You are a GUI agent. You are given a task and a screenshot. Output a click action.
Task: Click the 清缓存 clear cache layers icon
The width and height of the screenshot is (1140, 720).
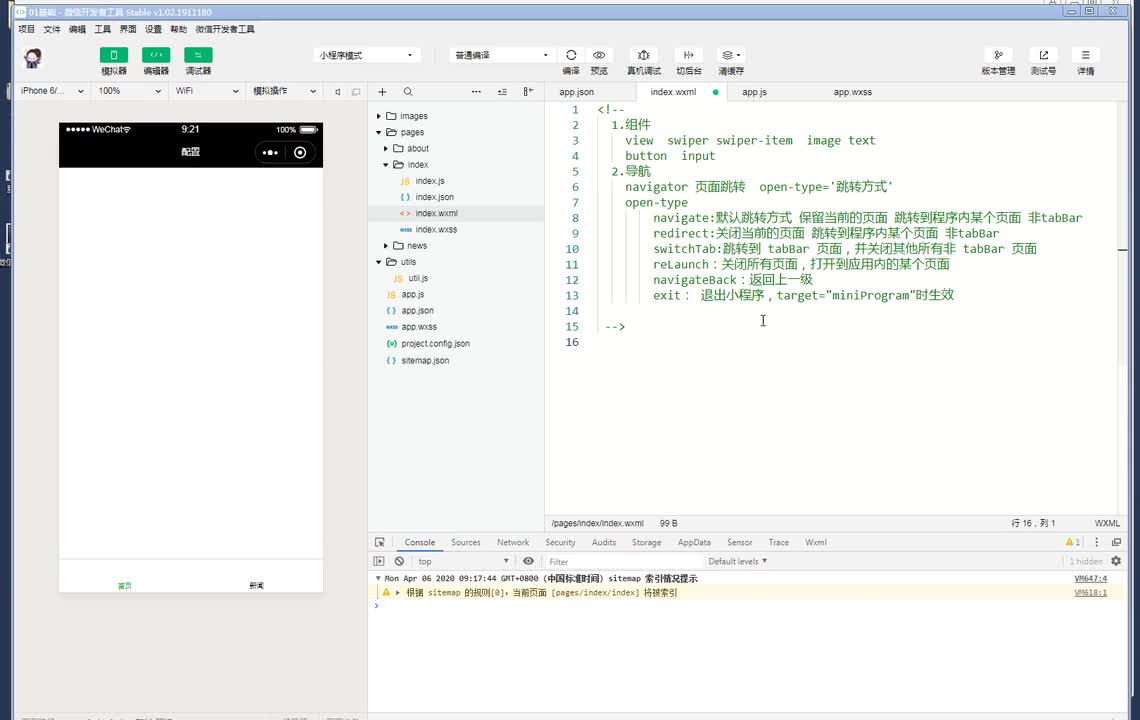click(x=730, y=55)
